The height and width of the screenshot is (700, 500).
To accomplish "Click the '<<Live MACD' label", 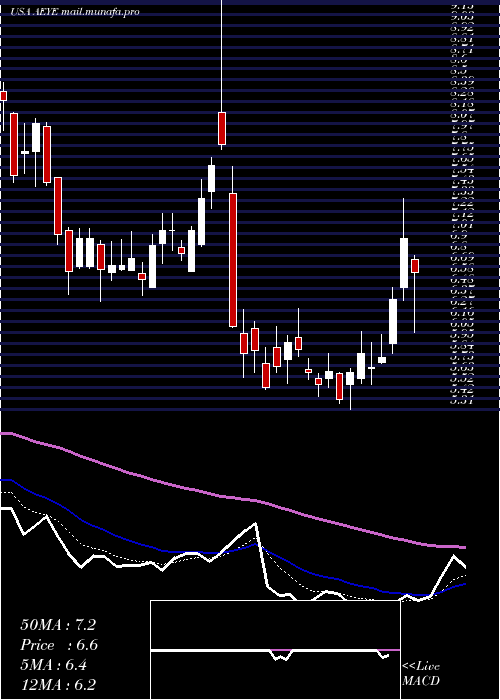I will (x=421, y=674).
